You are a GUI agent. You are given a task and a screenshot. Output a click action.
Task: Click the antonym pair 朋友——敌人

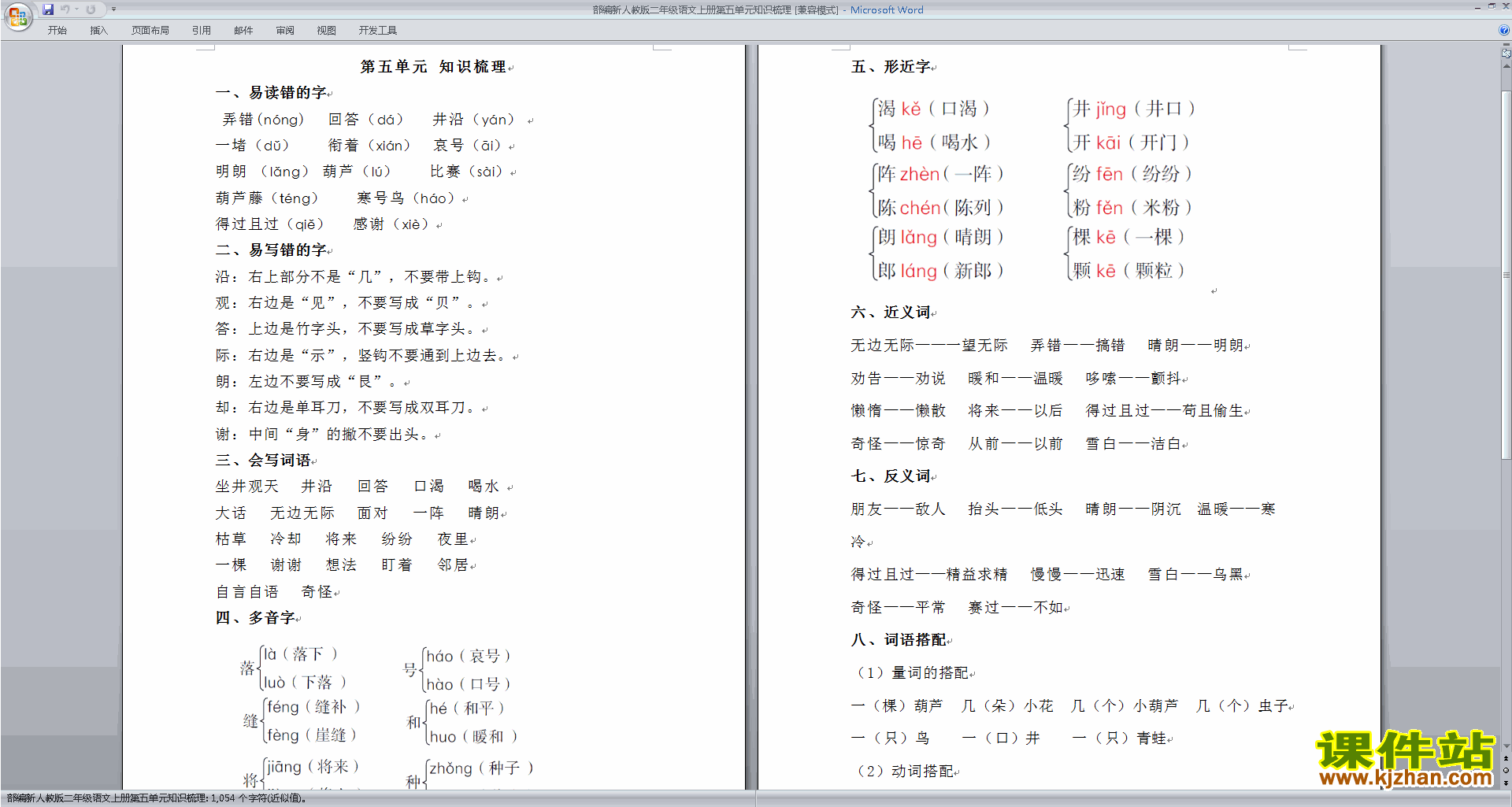pyautogui.click(x=898, y=509)
